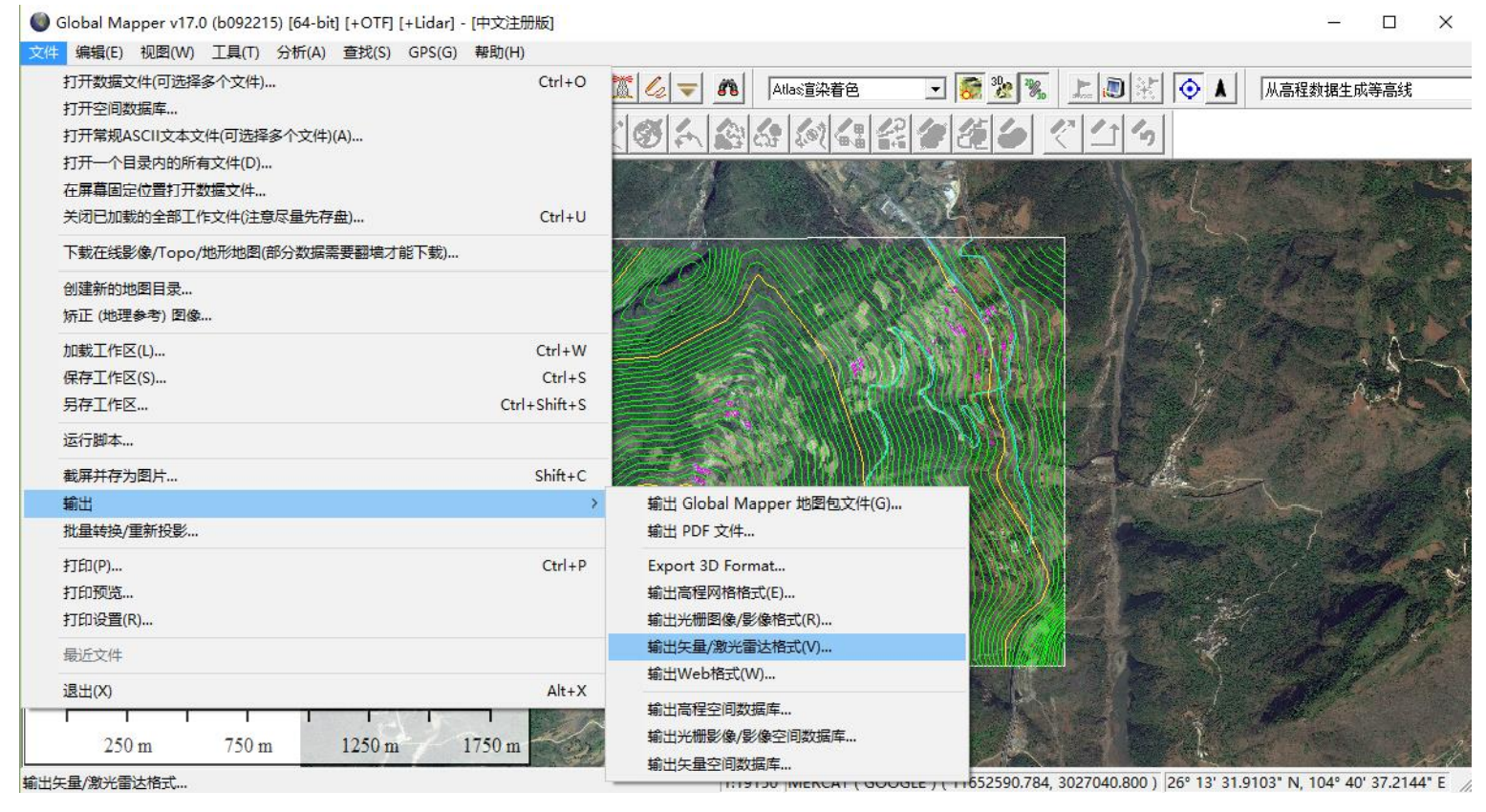Click the greyed globe-with-pencil digitizer icon
This screenshot has width=1486, height=812.
pos(648,134)
